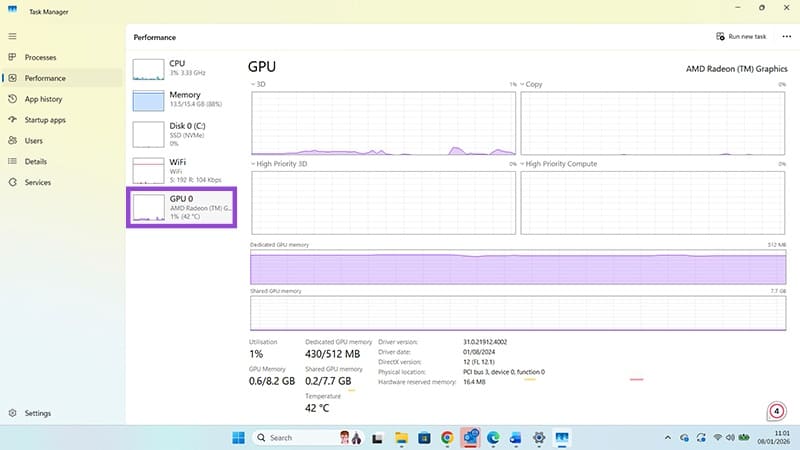Click DirectX version 12 (FL 12.1)

pos(479,362)
